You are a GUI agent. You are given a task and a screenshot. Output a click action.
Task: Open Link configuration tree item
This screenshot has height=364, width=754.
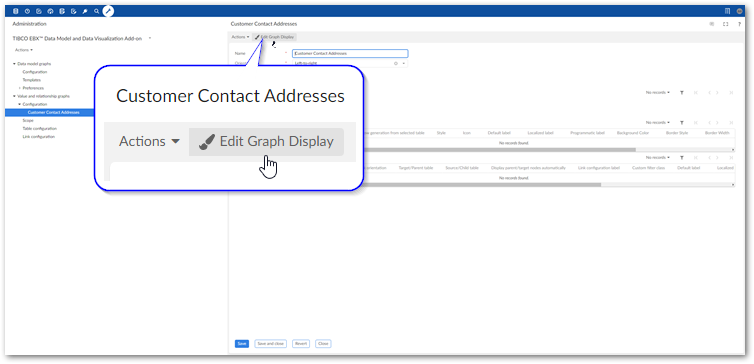[38, 137]
